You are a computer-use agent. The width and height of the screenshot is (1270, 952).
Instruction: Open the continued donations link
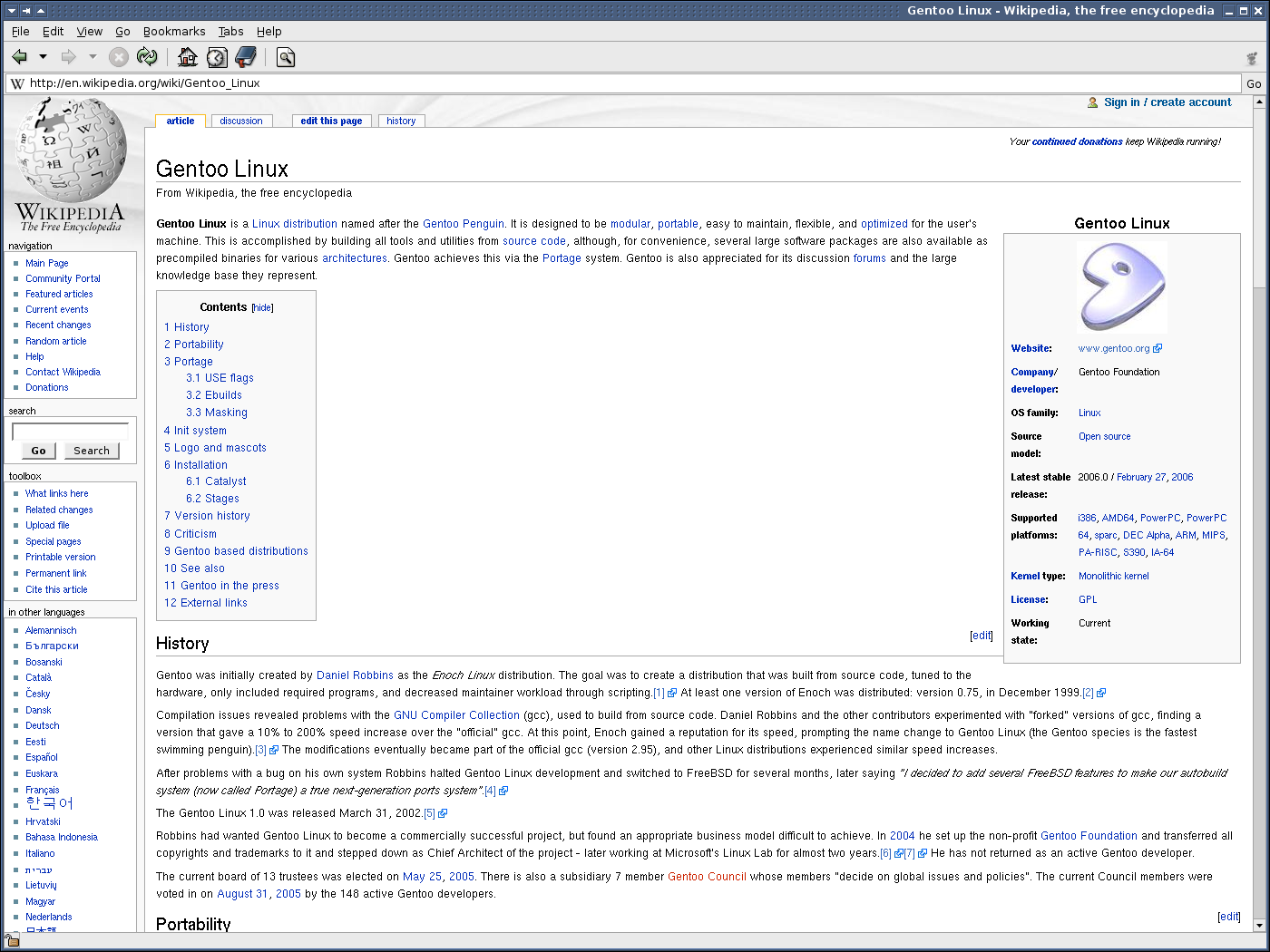pos(1077,141)
